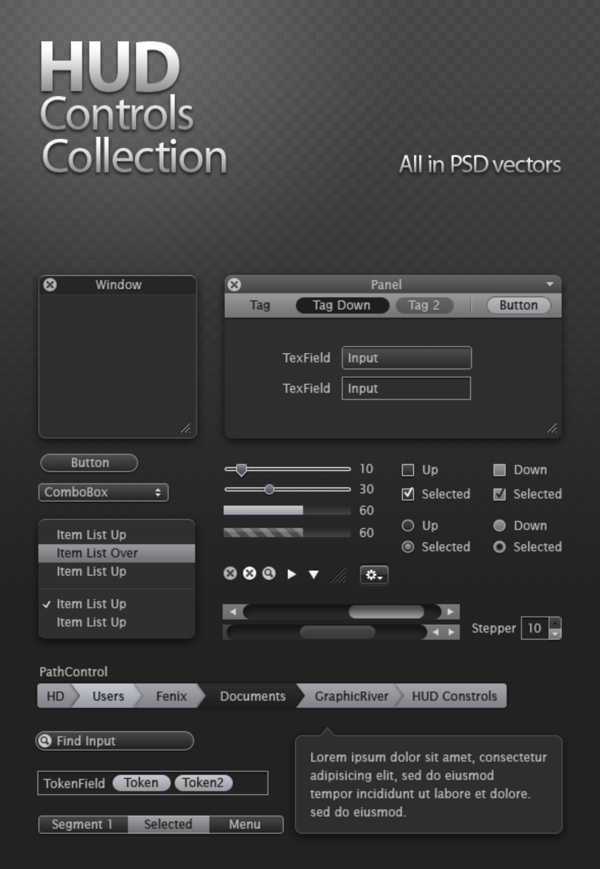Select the Tag 2 tab
Screen dimensions: 600x869
click(x=424, y=305)
